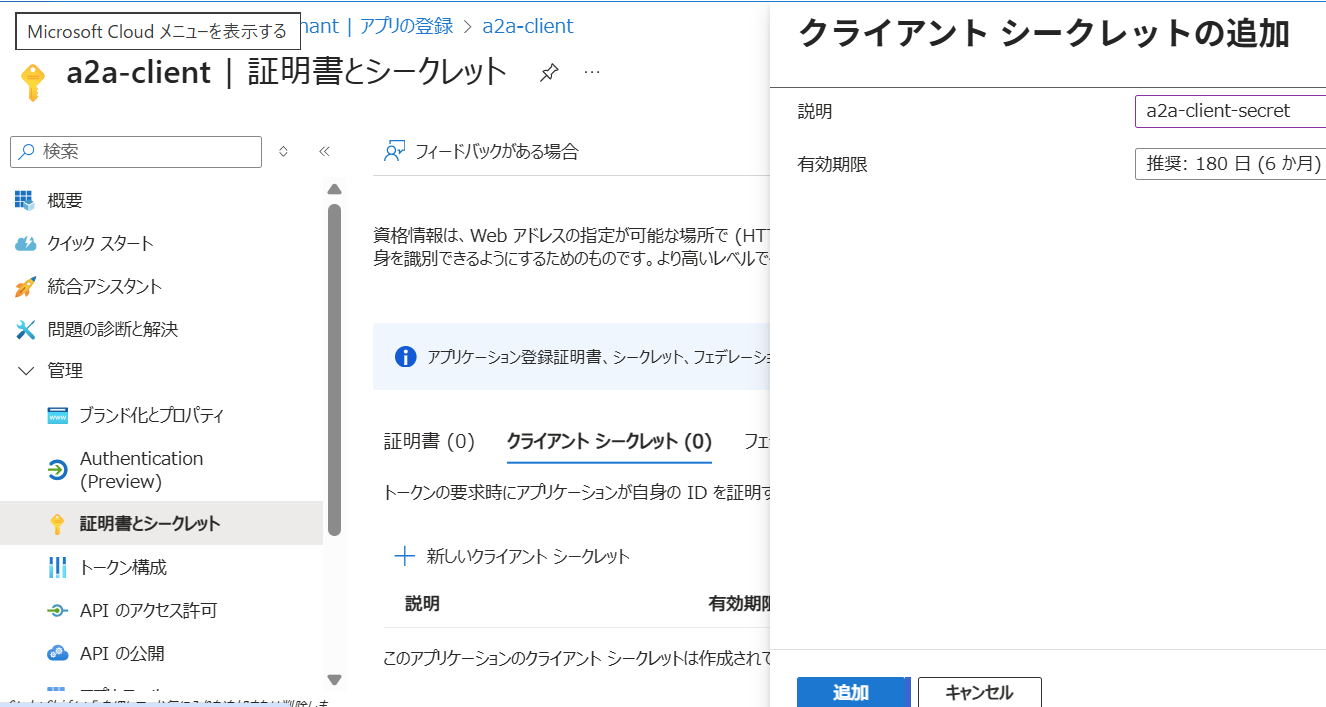
Task: Click the Authentication (Preview) icon
Action: click(58, 470)
